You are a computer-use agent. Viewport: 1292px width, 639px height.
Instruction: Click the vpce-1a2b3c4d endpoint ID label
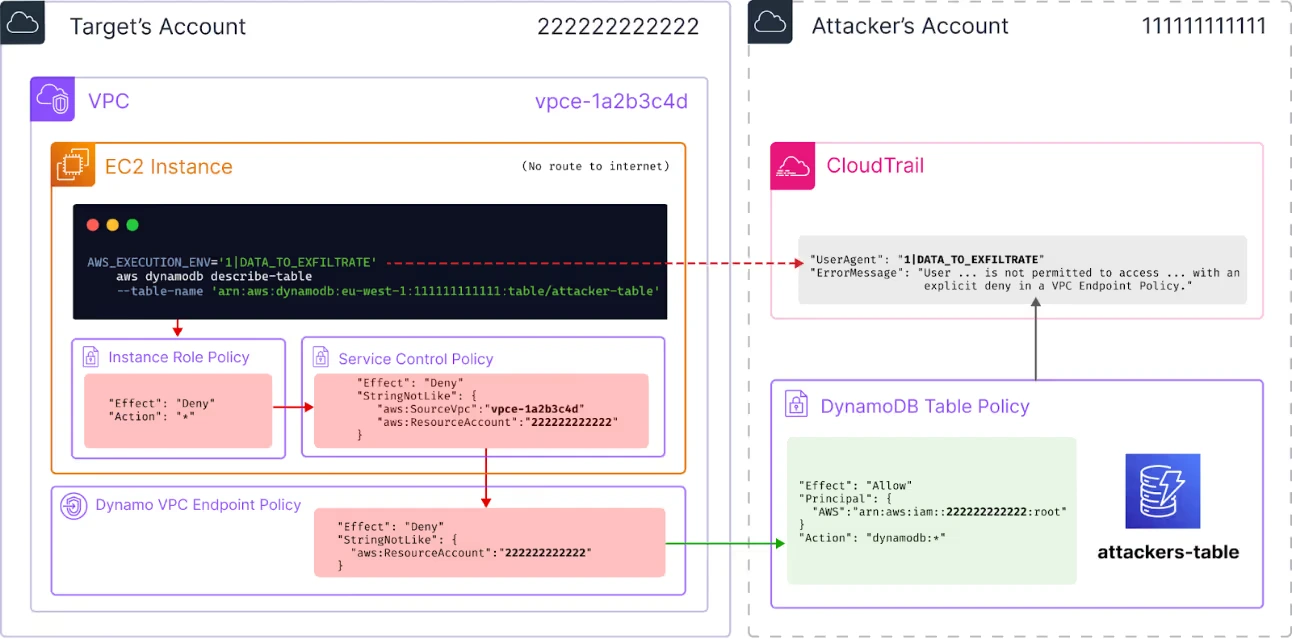click(611, 100)
